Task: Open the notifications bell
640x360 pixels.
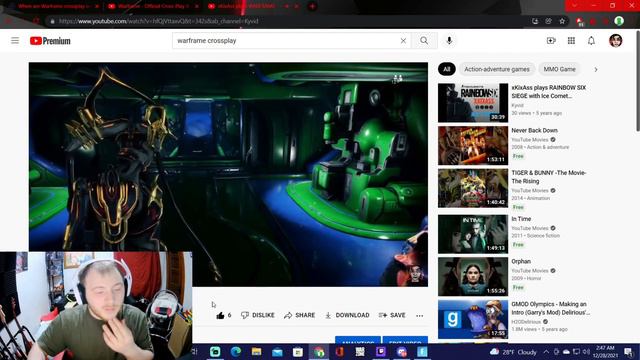Action: click(591, 40)
